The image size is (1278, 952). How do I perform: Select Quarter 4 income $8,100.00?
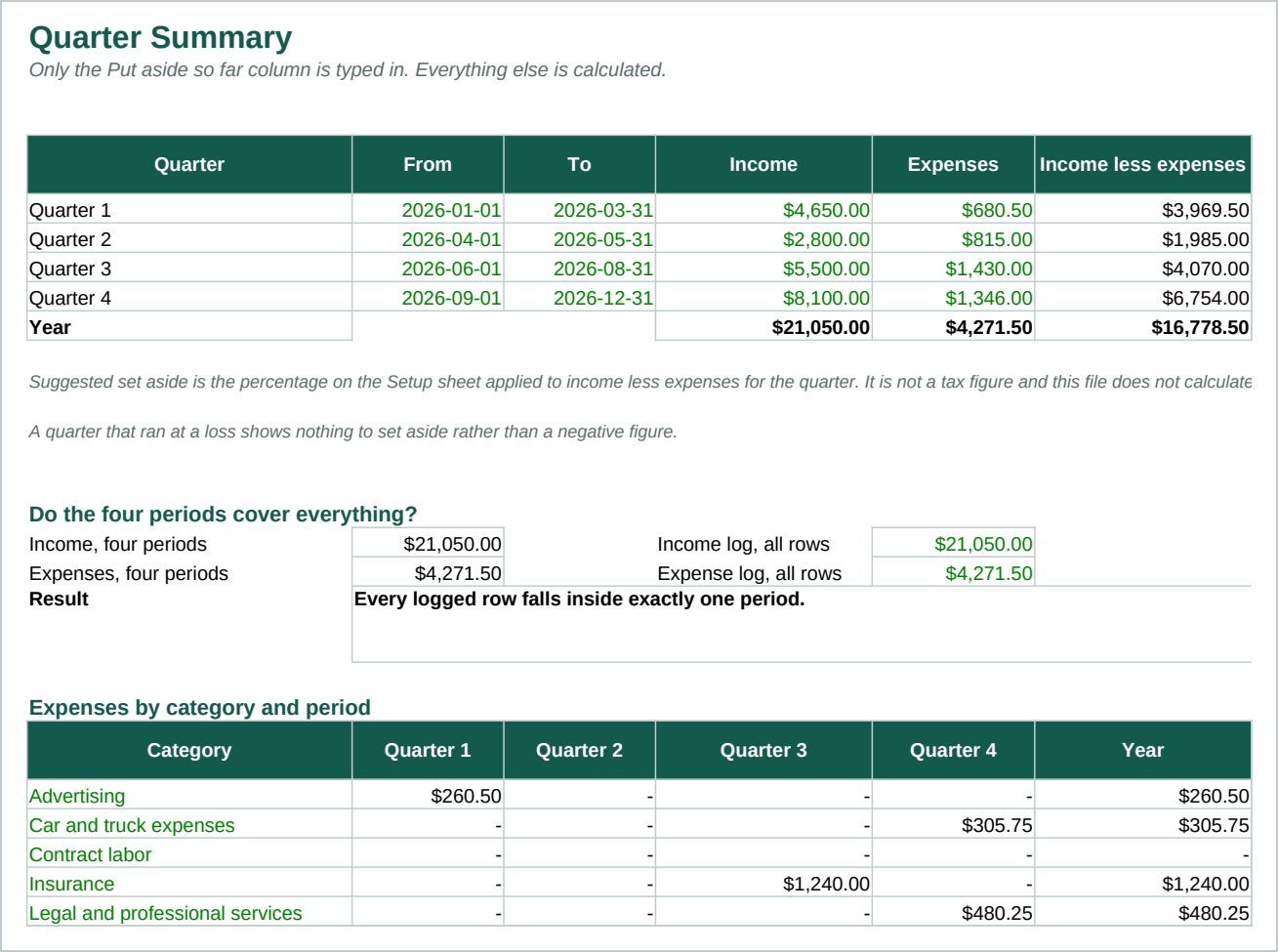763,298
